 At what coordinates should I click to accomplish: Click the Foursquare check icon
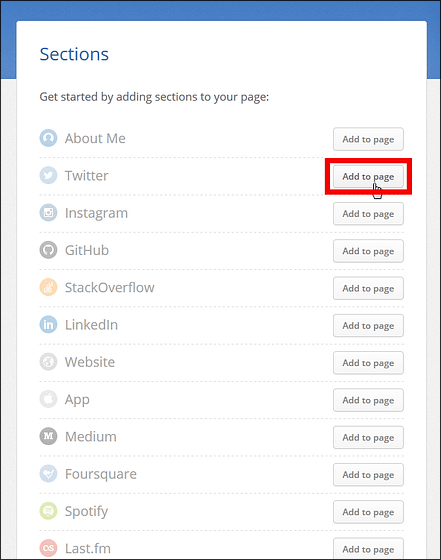click(x=48, y=474)
